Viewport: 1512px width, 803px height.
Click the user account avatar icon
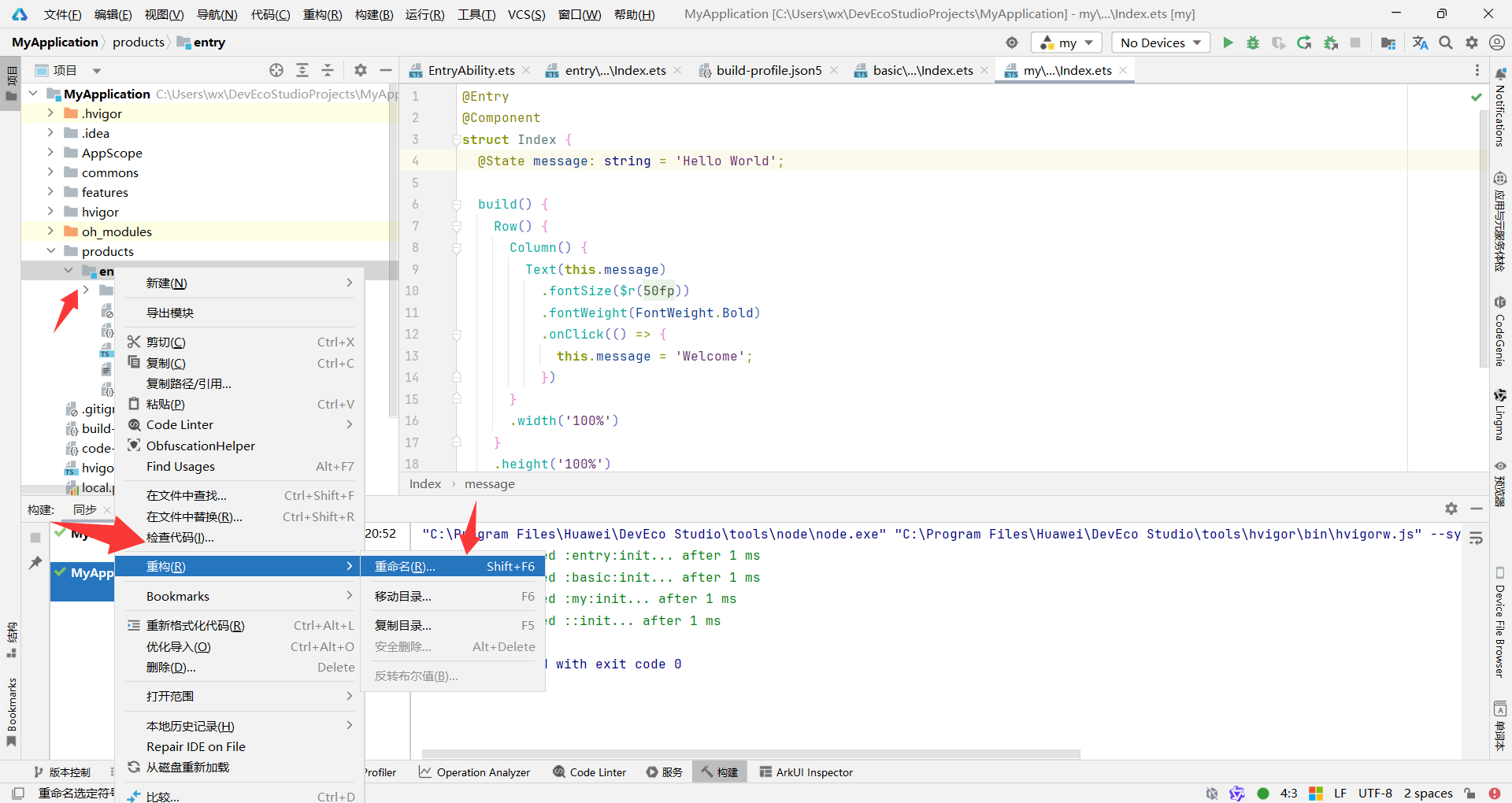[1496, 43]
